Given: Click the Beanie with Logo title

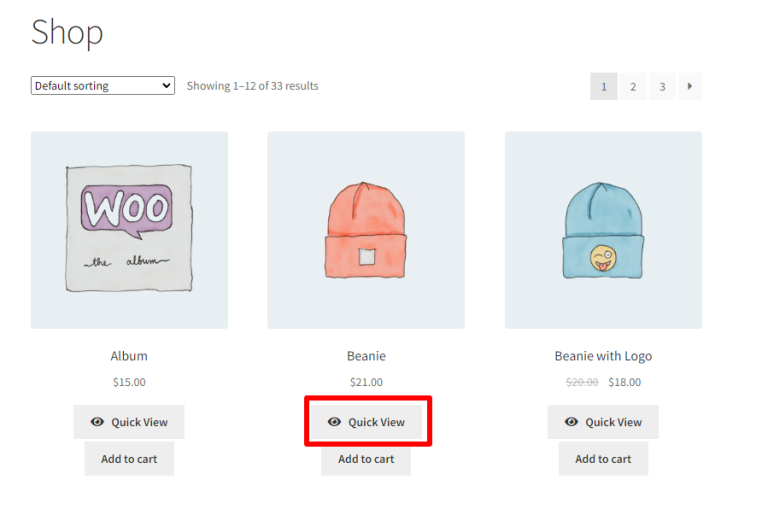Looking at the screenshot, I should pyautogui.click(x=603, y=356).
